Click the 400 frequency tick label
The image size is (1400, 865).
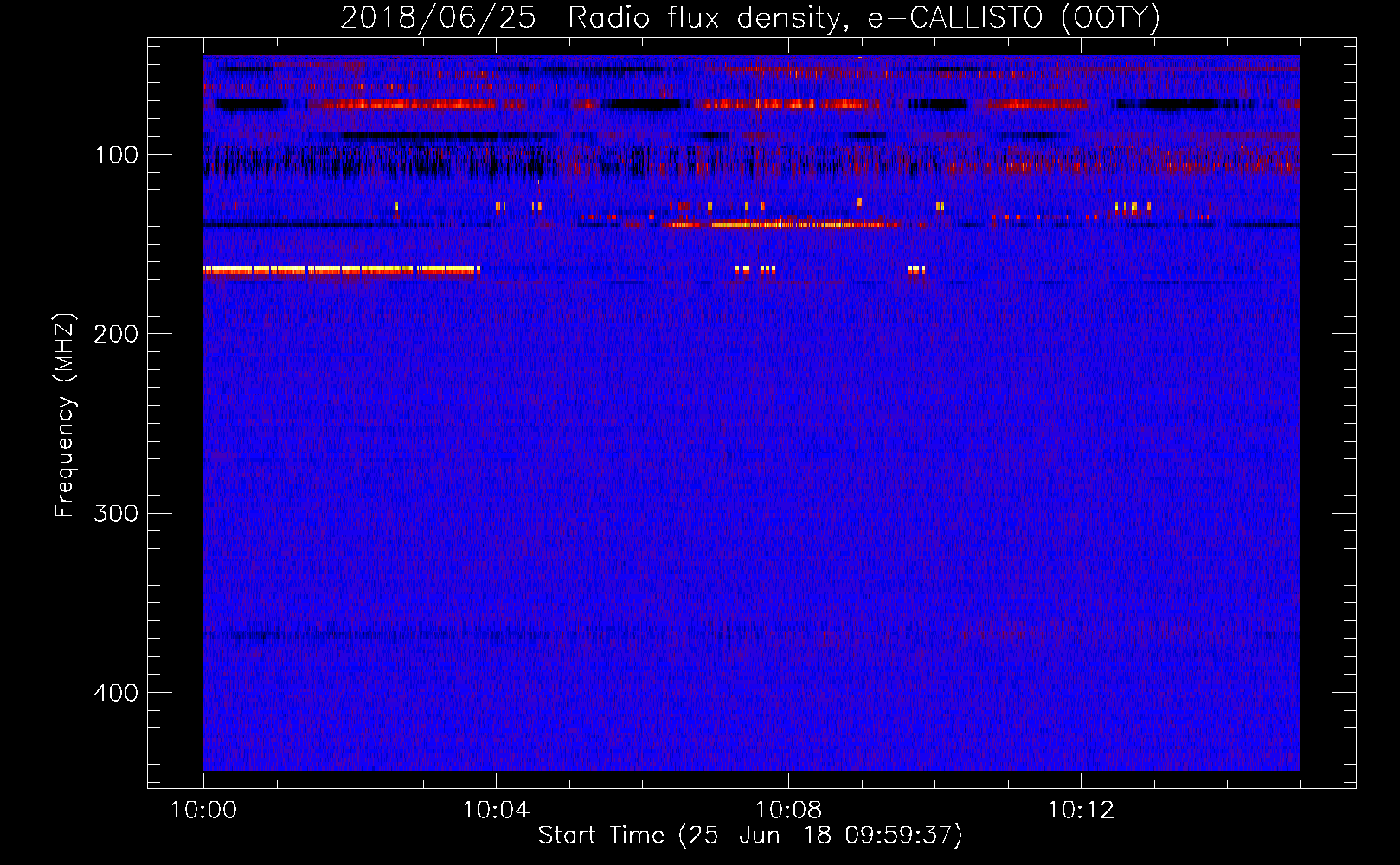tap(117, 693)
